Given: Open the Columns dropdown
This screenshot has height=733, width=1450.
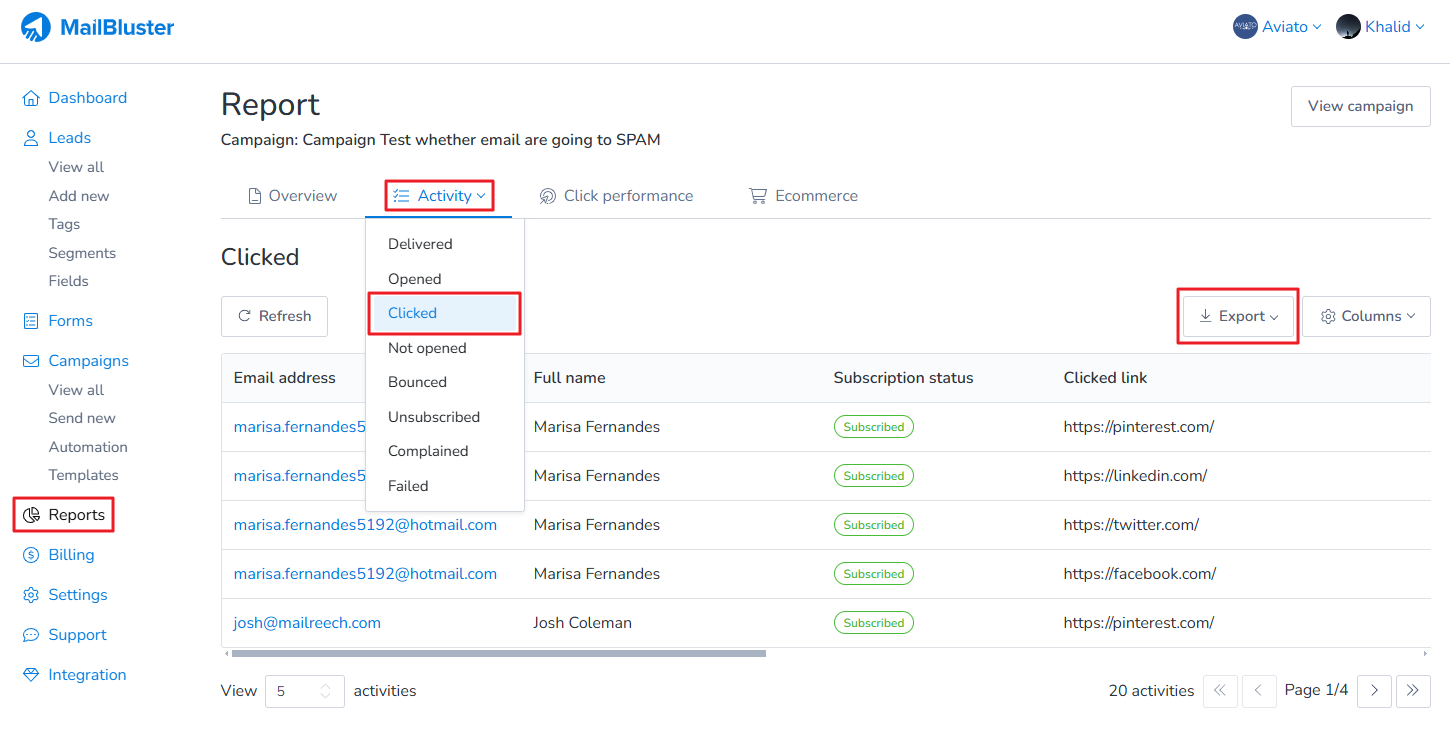Looking at the screenshot, I should point(1366,316).
